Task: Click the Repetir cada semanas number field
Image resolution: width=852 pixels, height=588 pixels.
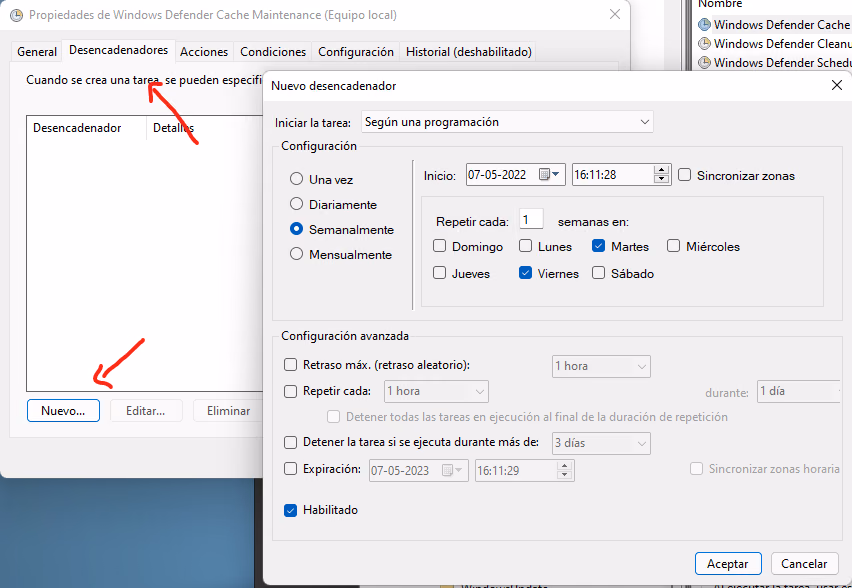Action: point(531,220)
